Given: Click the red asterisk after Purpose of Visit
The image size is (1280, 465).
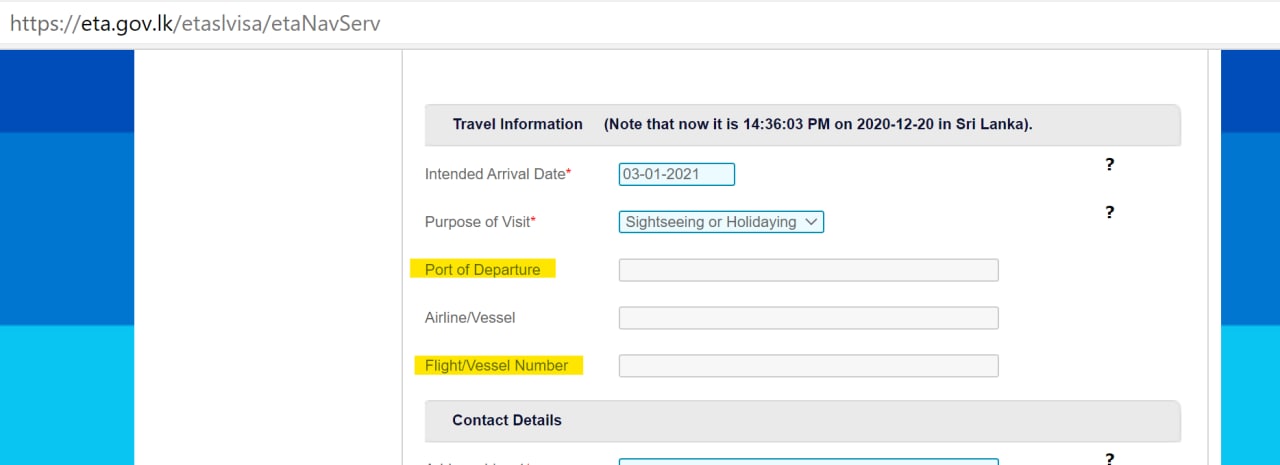Looking at the screenshot, I should point(534,220).
